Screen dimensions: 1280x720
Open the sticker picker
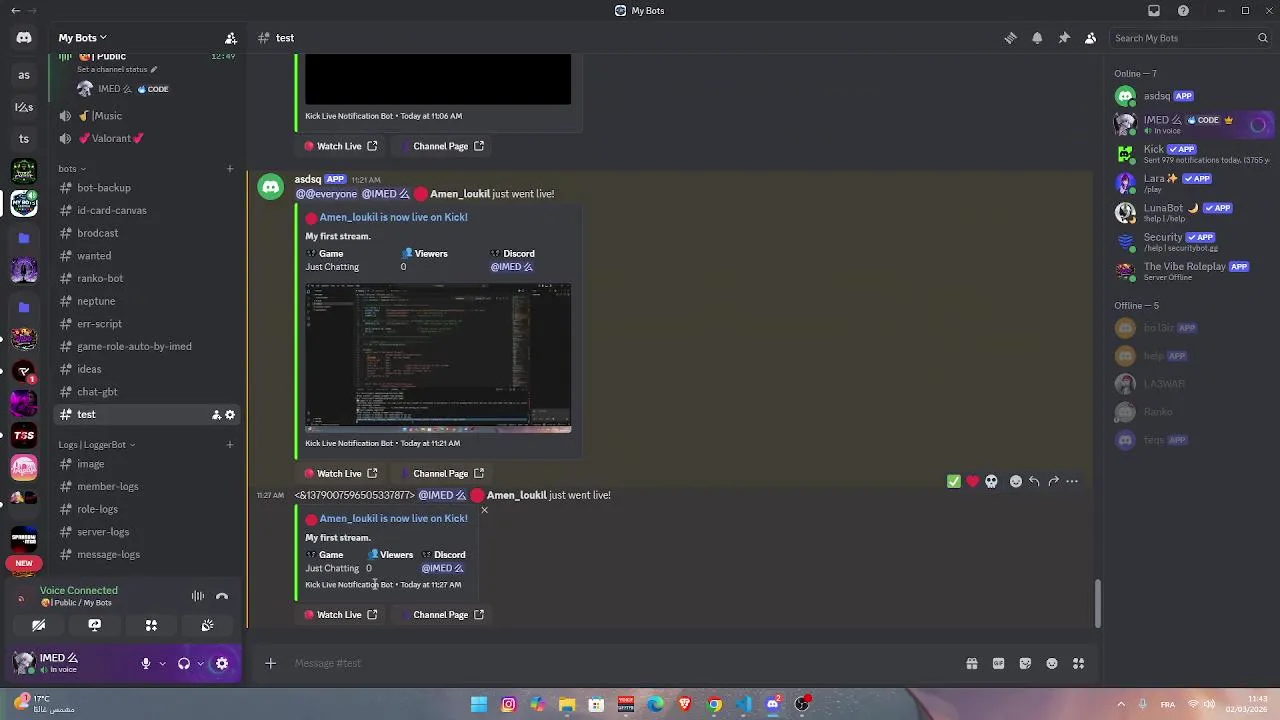1025,663
